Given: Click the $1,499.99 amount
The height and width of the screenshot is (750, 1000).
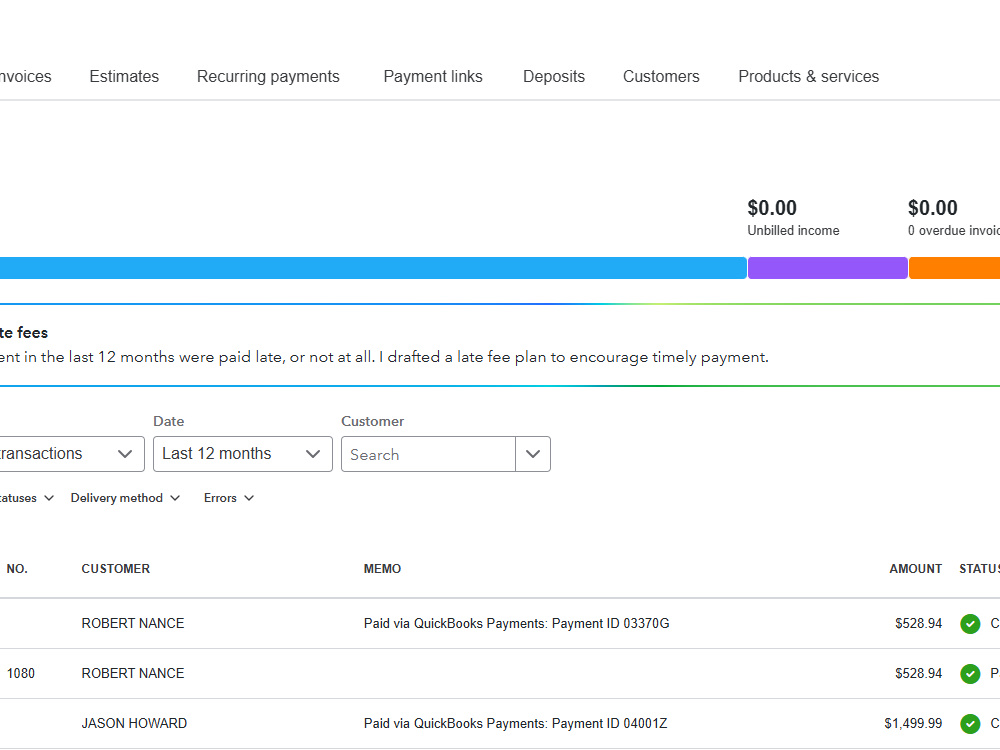Looking at the screenshot, I should click(913, 723).
